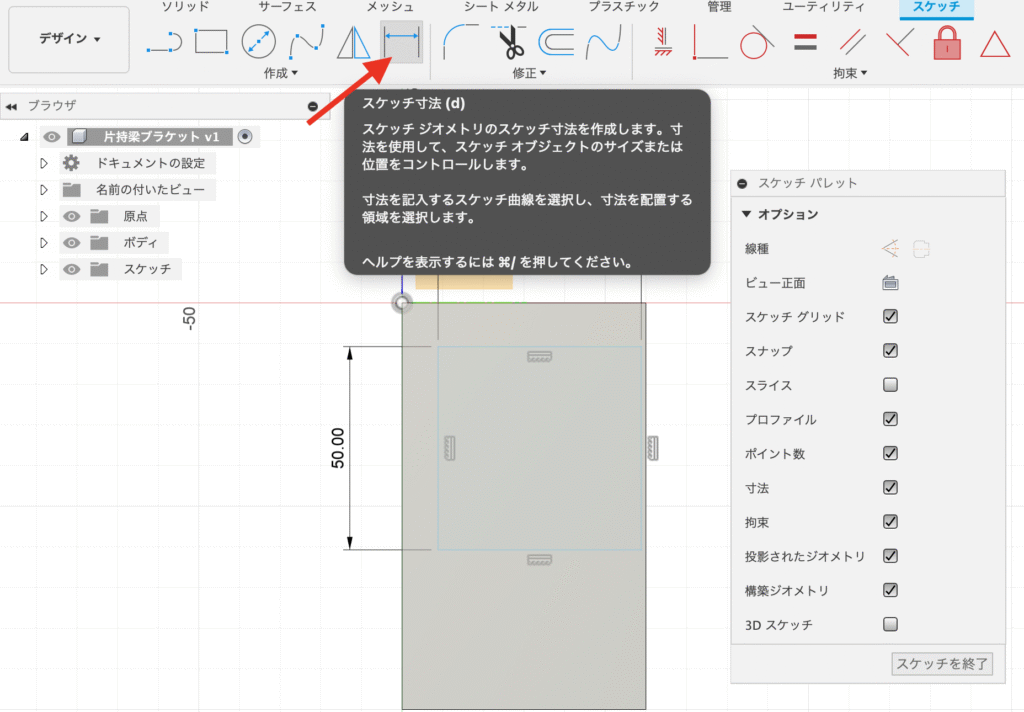Viewport: 1024px width, 712px height.
Task: Apply the Equal constraint icon
Action: [806, 43]
